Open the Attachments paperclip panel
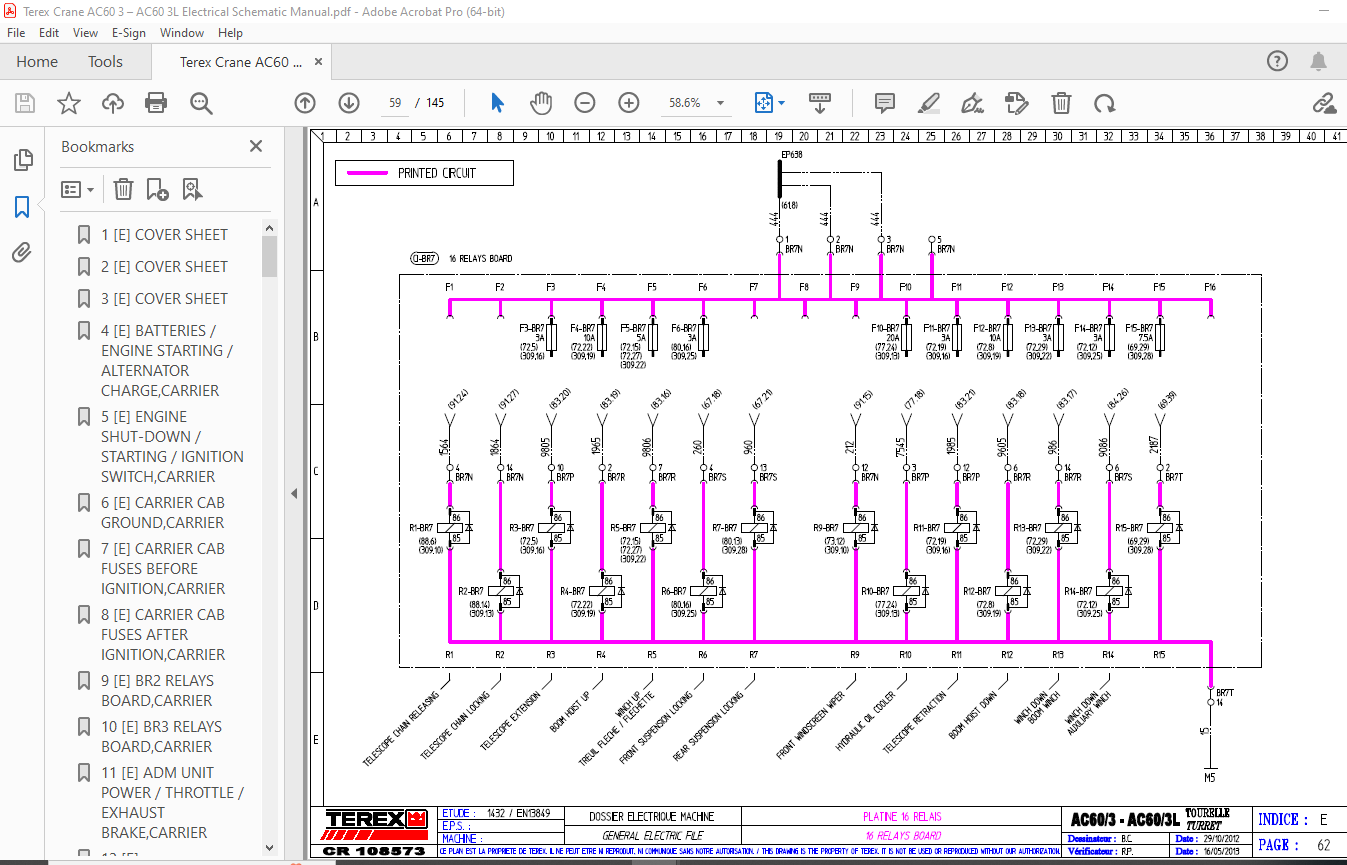Viewport: 1347px width, 865px height. (22, 252)
